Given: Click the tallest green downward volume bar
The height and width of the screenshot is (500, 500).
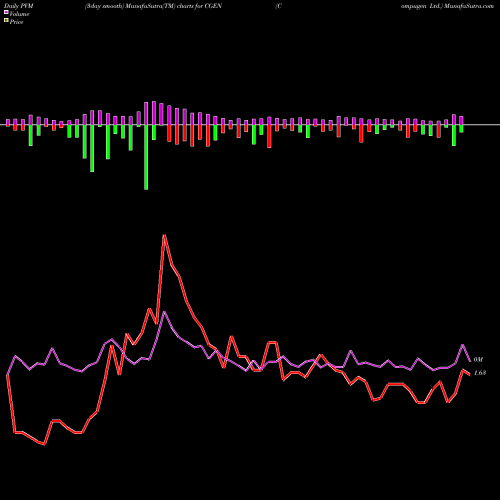Looking at the screenshot, I should [146, 157].
